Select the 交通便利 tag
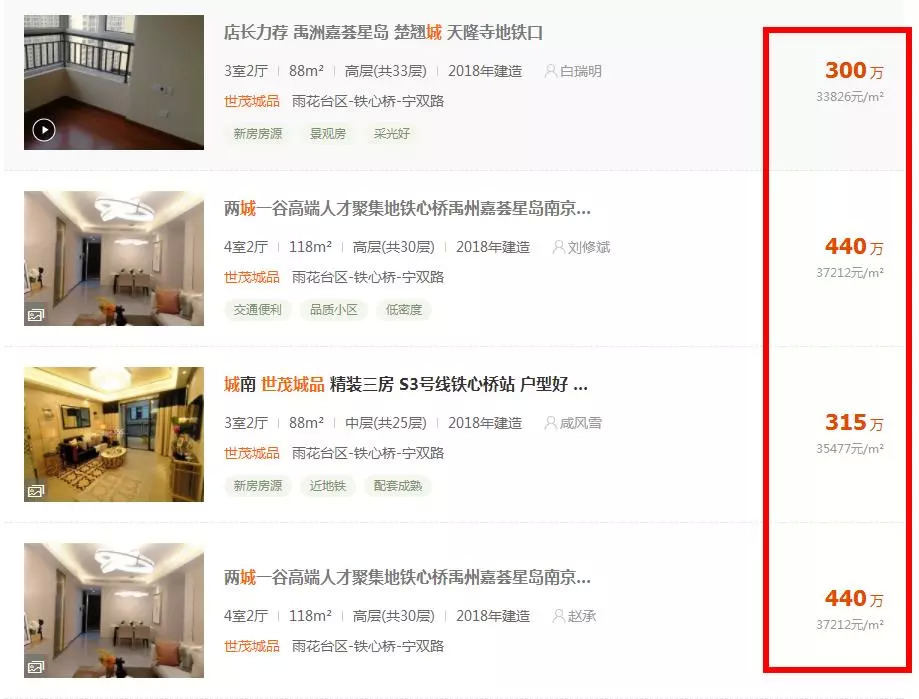The width and height of the screenshot is (919, 699). tap(258, 309)
